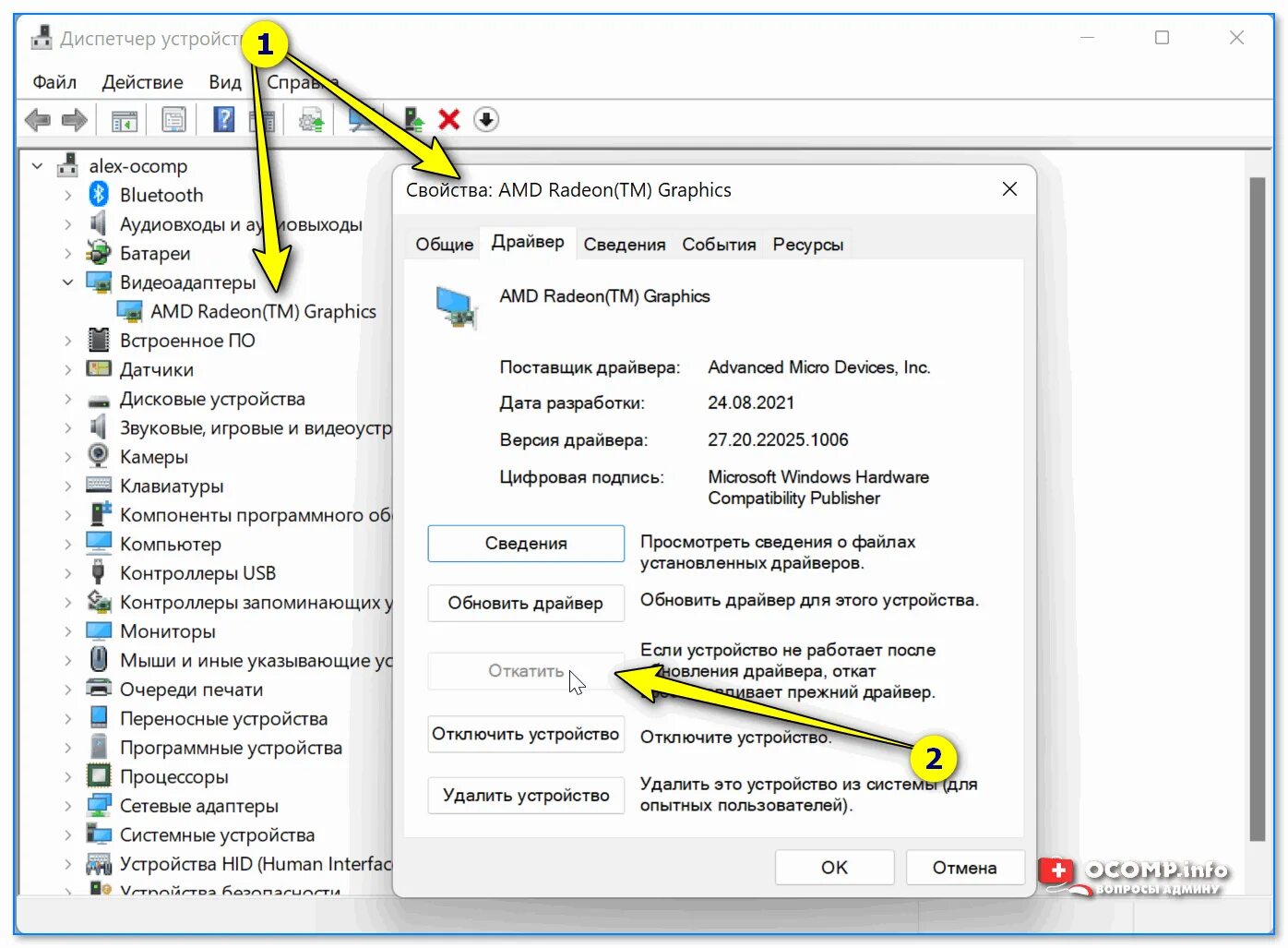
Task: Click the Bluetooth icon in the tree
Action: [x=99, y=195]
